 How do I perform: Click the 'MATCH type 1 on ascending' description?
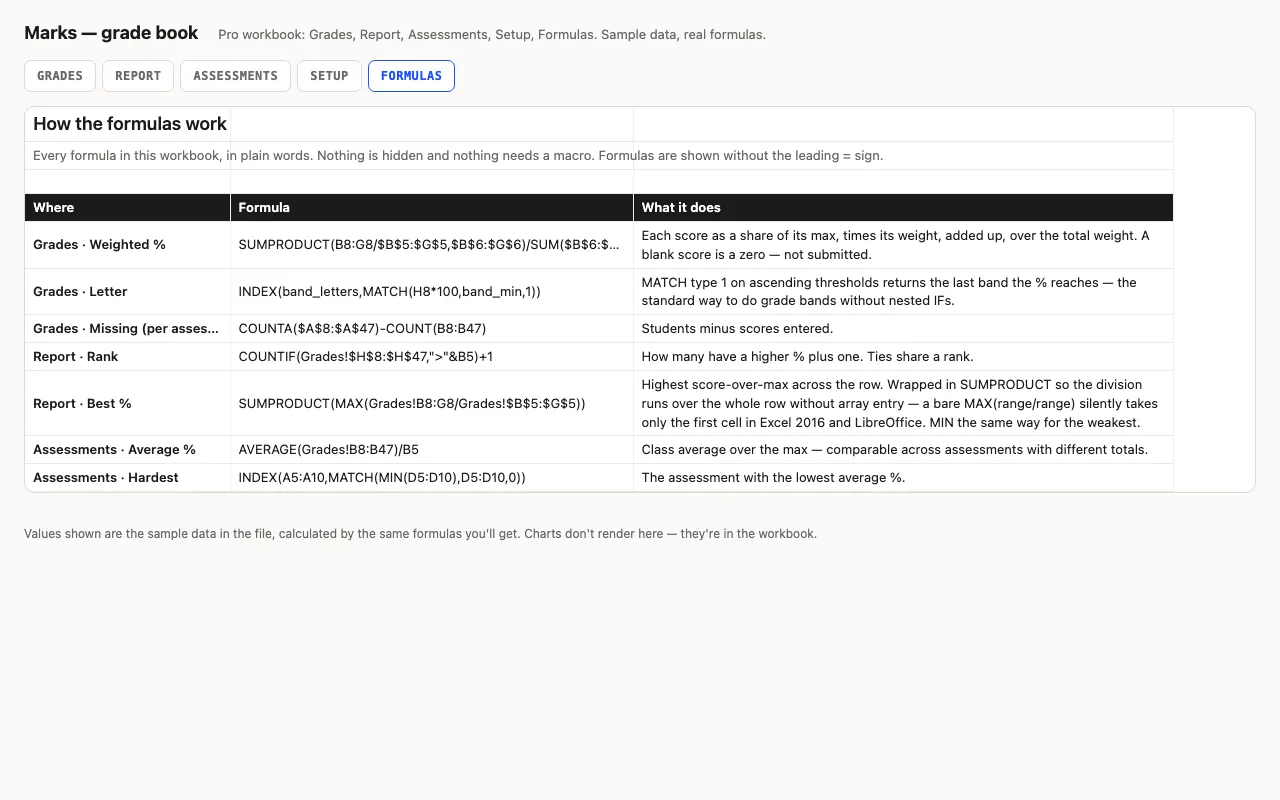(903, 292)
